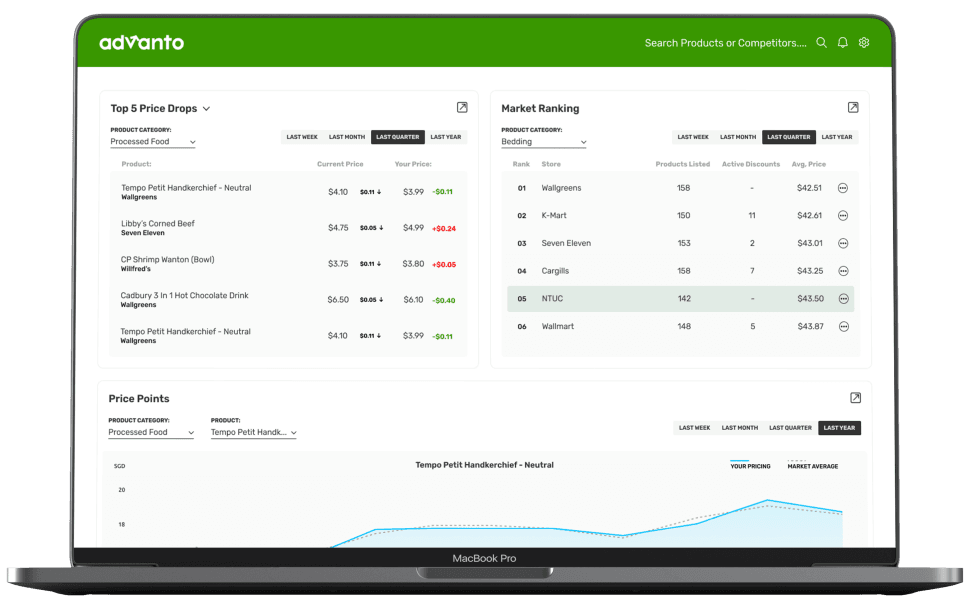Open more options for Wallmart row

(x=844, y=326)
